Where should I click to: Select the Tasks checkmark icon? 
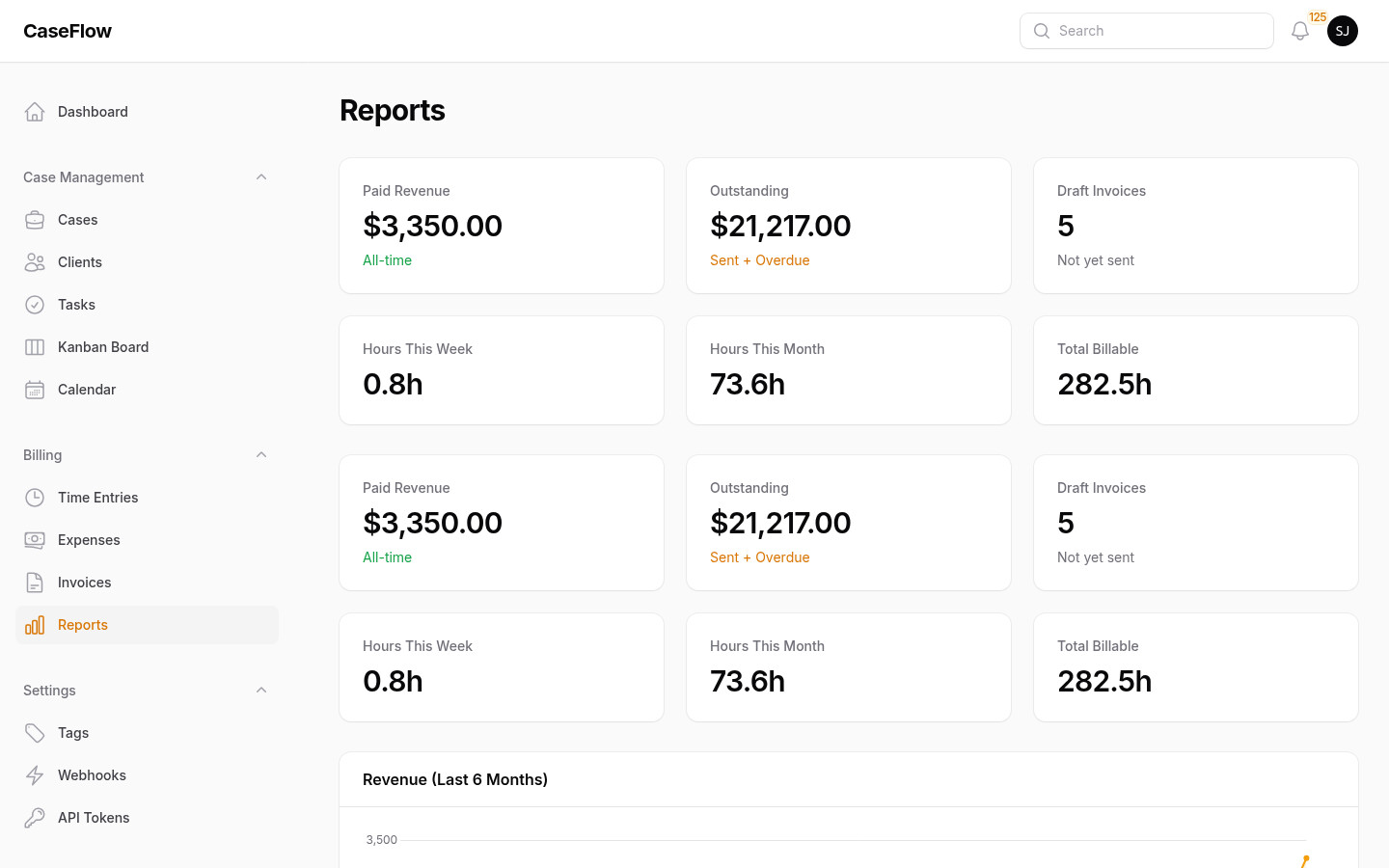coord(35,304)
